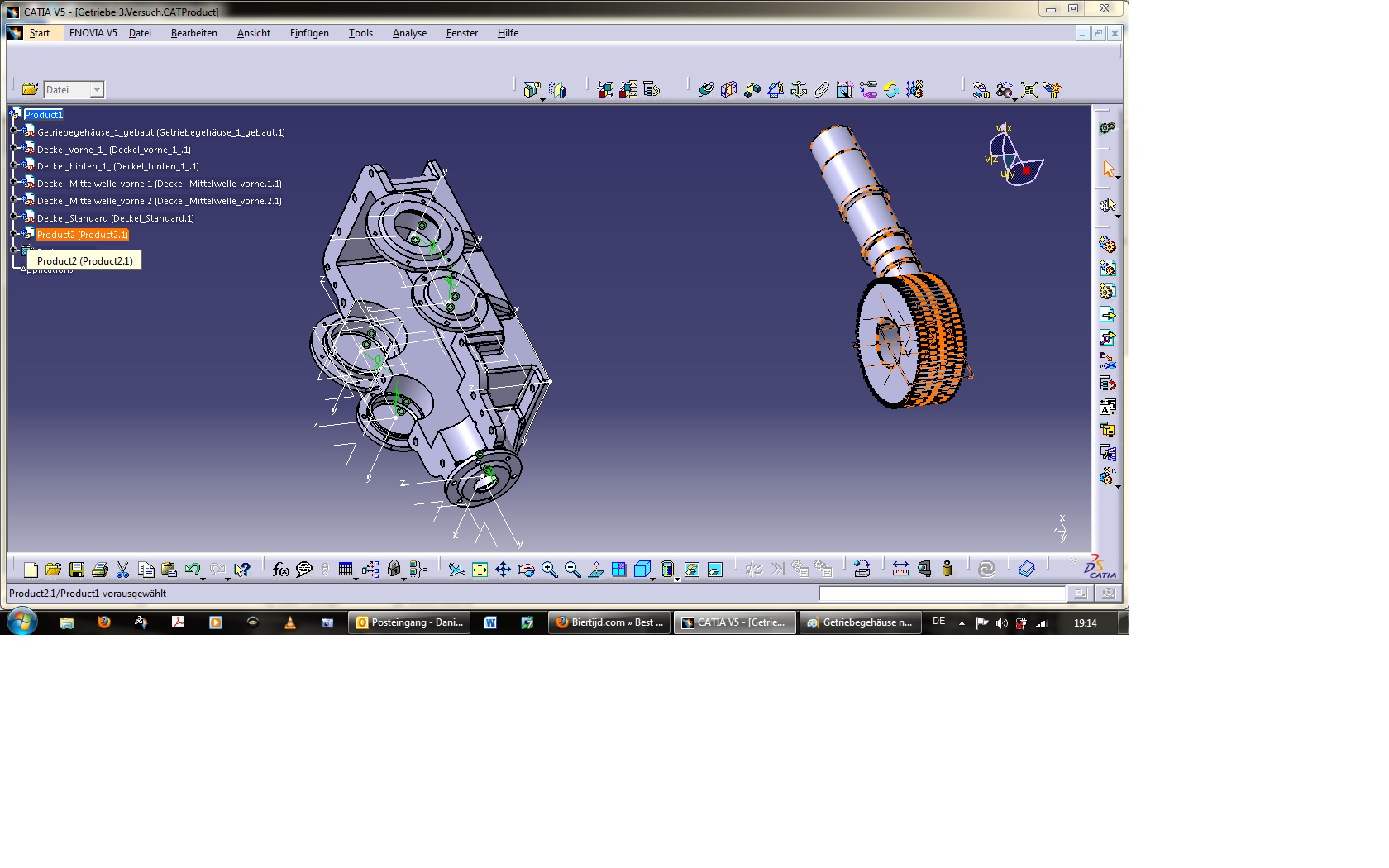The height and width of the screenshot is (868, 1389).
Task: Switch to Biertijd.com Firefox taskbar button
Action: (609, 622)
